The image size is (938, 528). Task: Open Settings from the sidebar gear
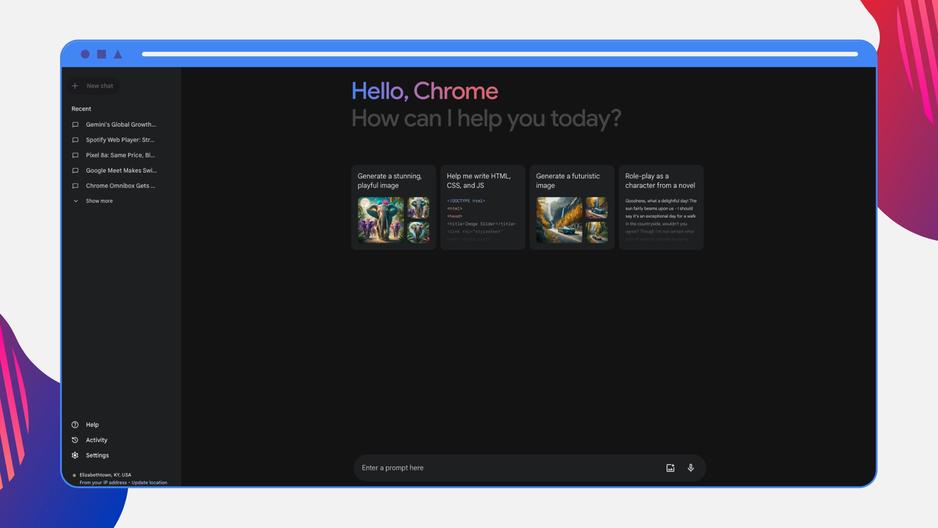[x=90, y=455]
